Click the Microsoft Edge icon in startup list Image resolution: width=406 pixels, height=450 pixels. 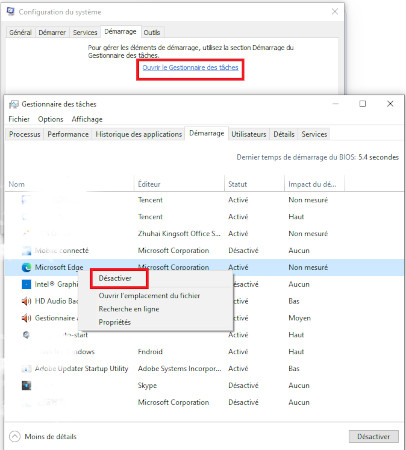click(26, 267)
